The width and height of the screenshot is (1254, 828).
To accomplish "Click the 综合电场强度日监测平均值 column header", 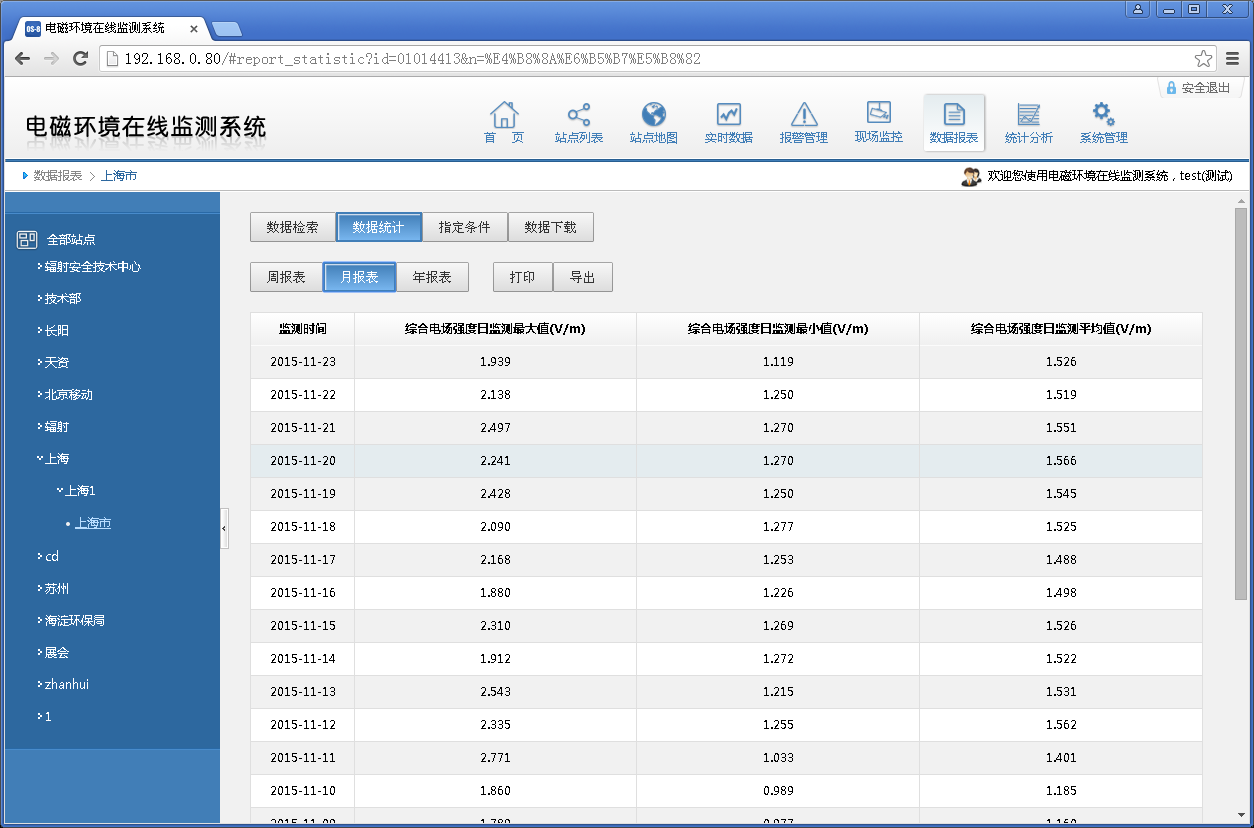I will (1061, 328).
